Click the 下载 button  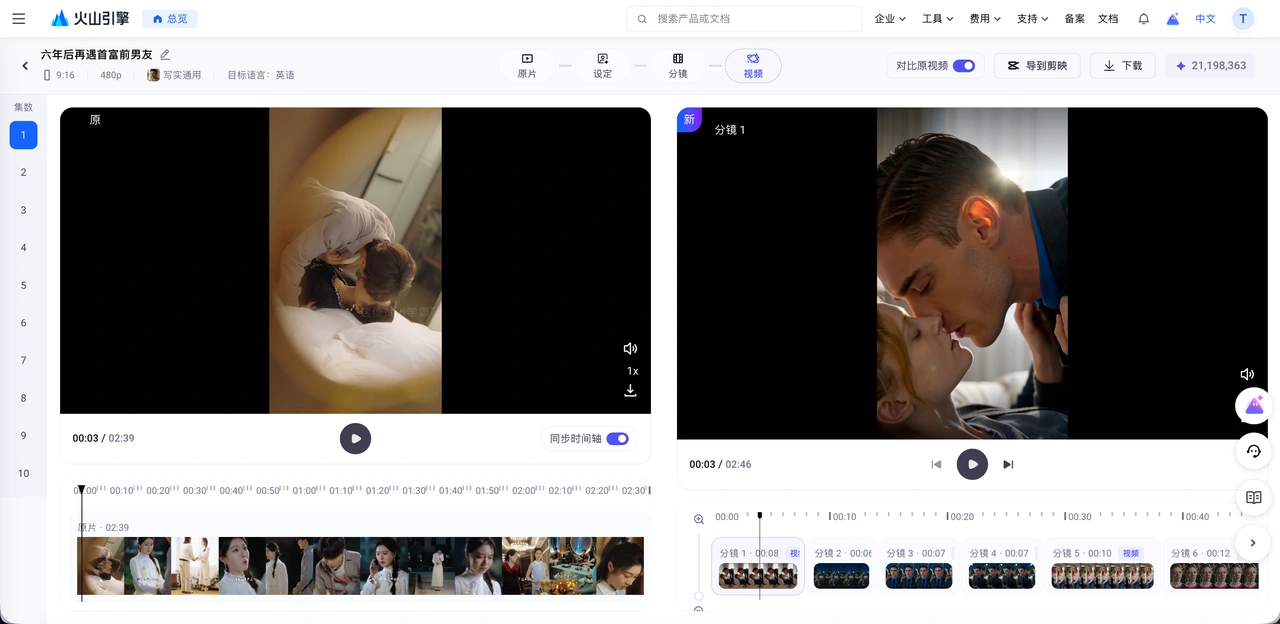pos(1123,66)
